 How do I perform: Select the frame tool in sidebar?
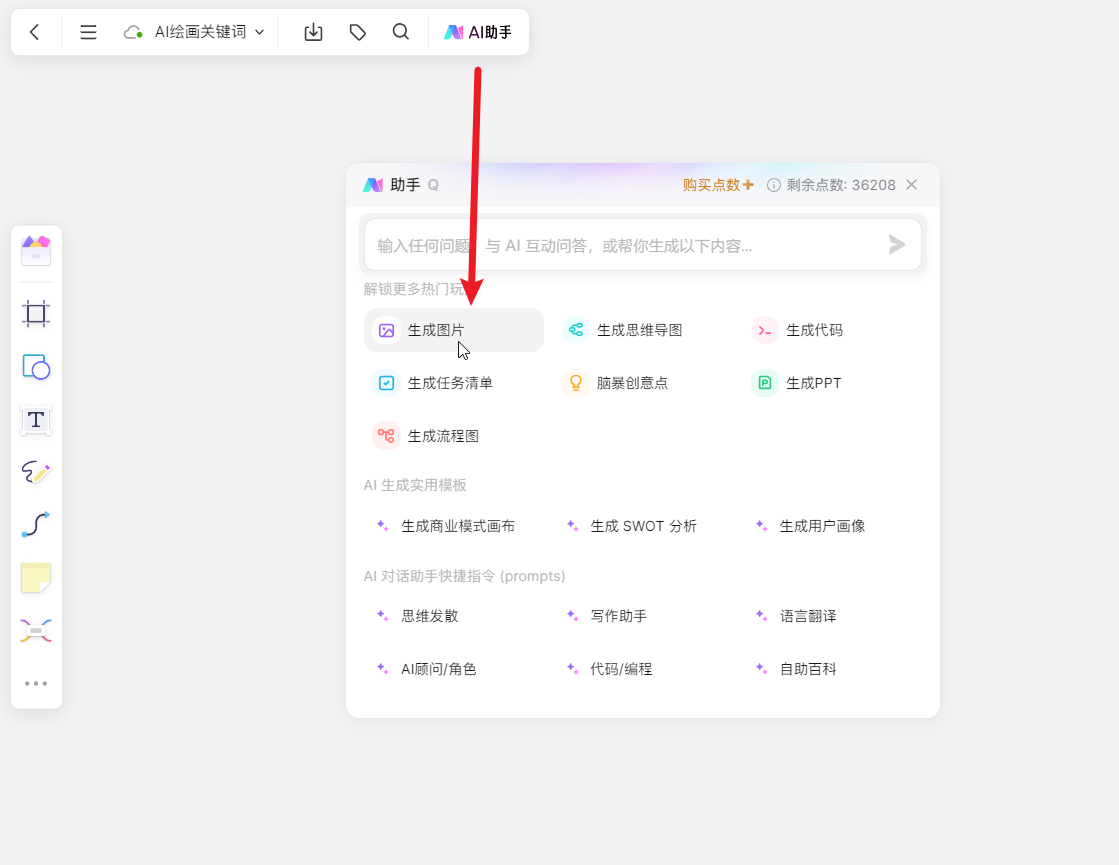click(36, 313)
